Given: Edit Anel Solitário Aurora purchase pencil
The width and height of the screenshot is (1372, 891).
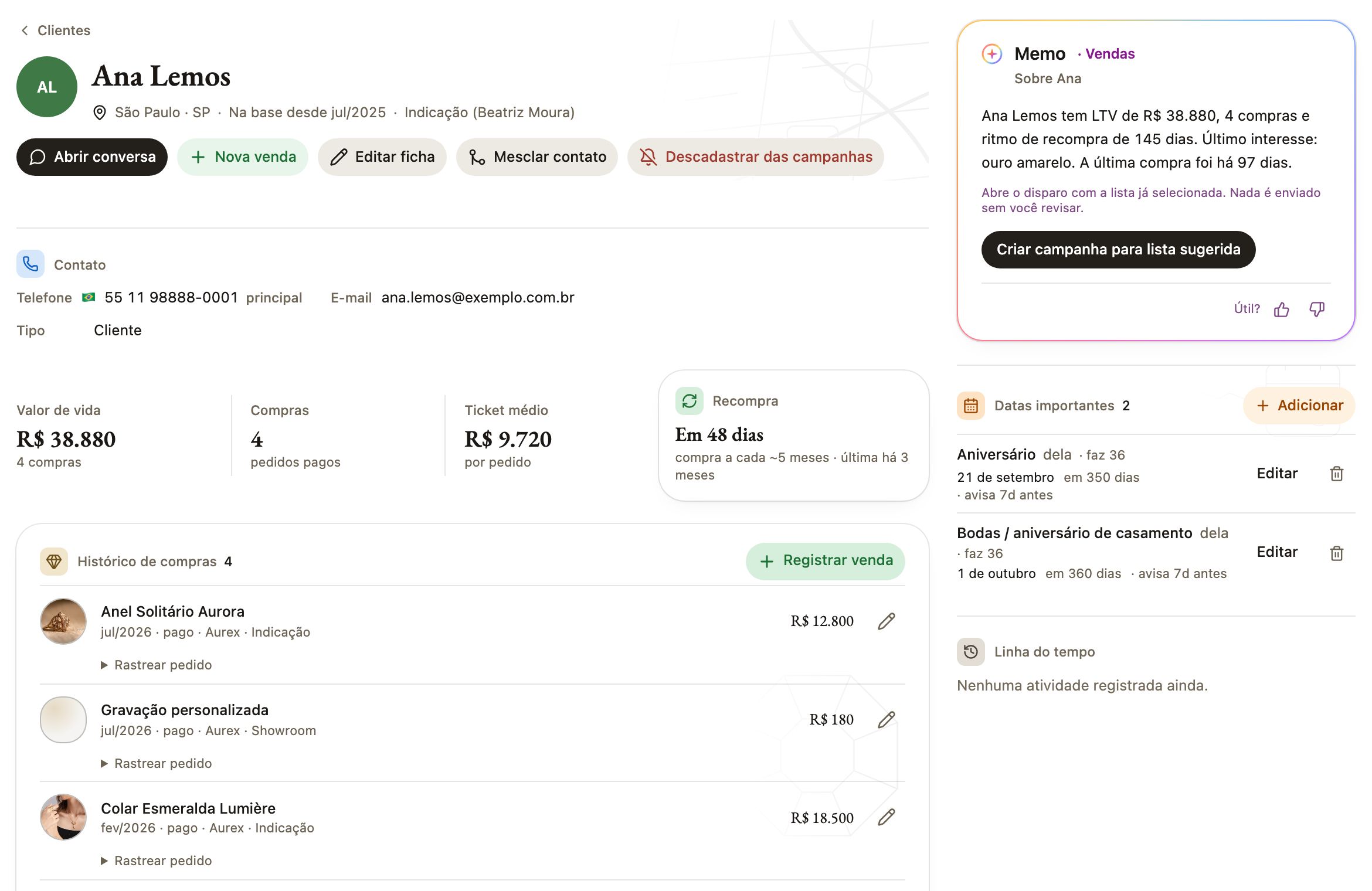Looking at the screenshot, I should [887, 621].
